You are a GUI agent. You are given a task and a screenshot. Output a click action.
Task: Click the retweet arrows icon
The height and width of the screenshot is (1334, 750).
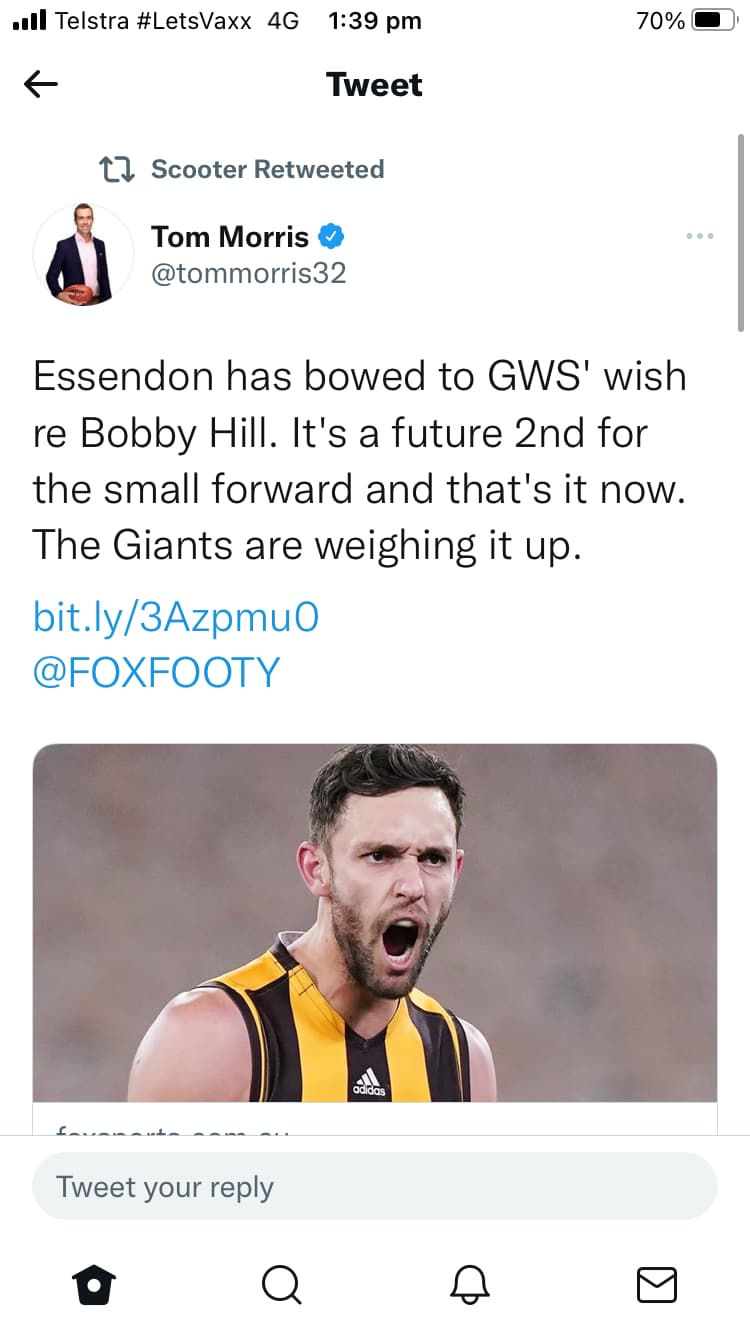coord(117,169)
